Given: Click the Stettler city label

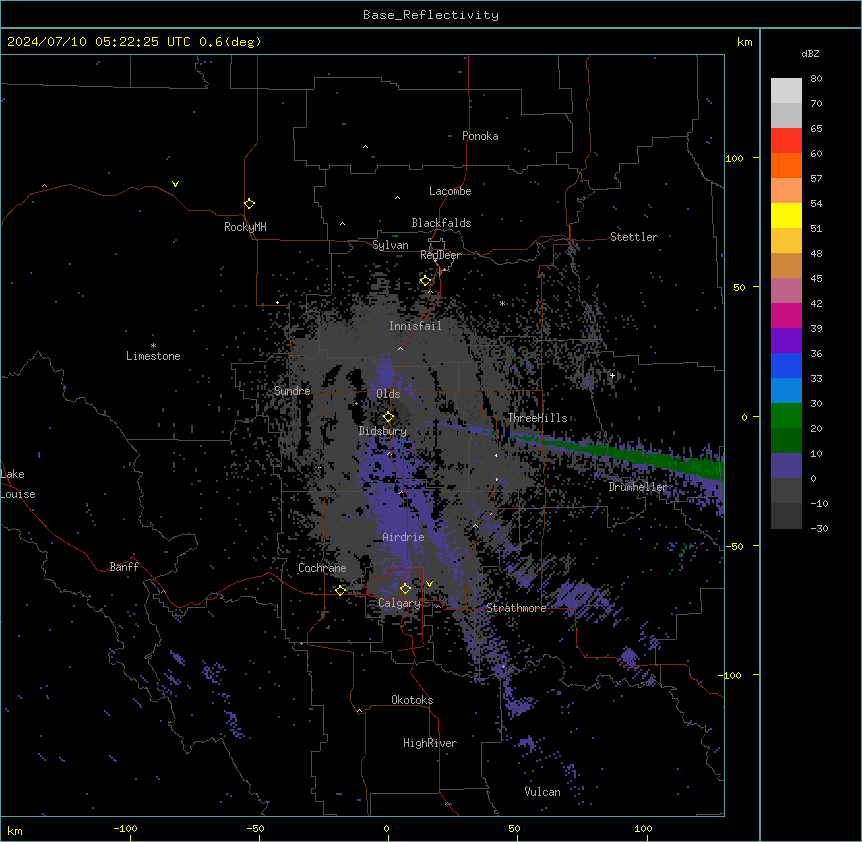Looking at the screenshot, I should [x=634, y=237].
